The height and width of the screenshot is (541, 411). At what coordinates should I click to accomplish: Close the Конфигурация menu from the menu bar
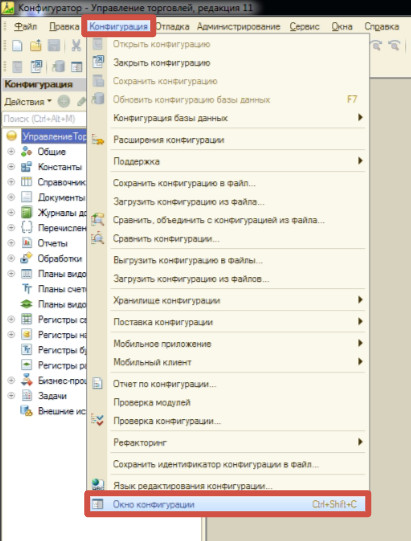[119, 26]
